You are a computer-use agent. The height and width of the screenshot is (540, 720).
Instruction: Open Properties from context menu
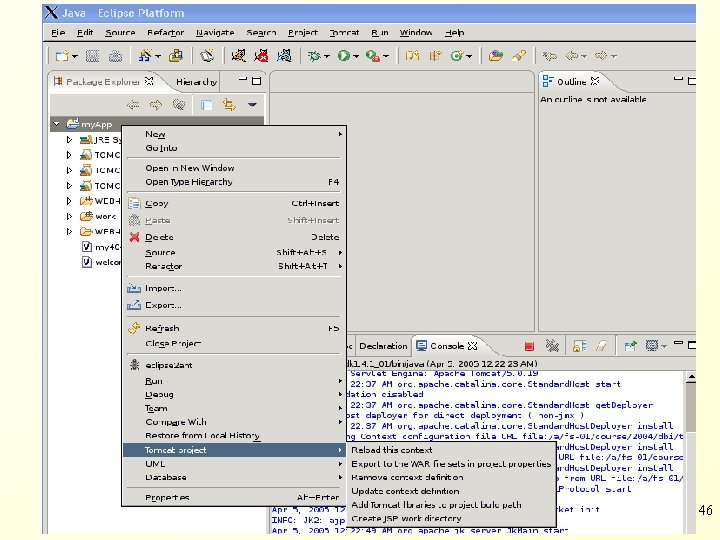point(234,497)
